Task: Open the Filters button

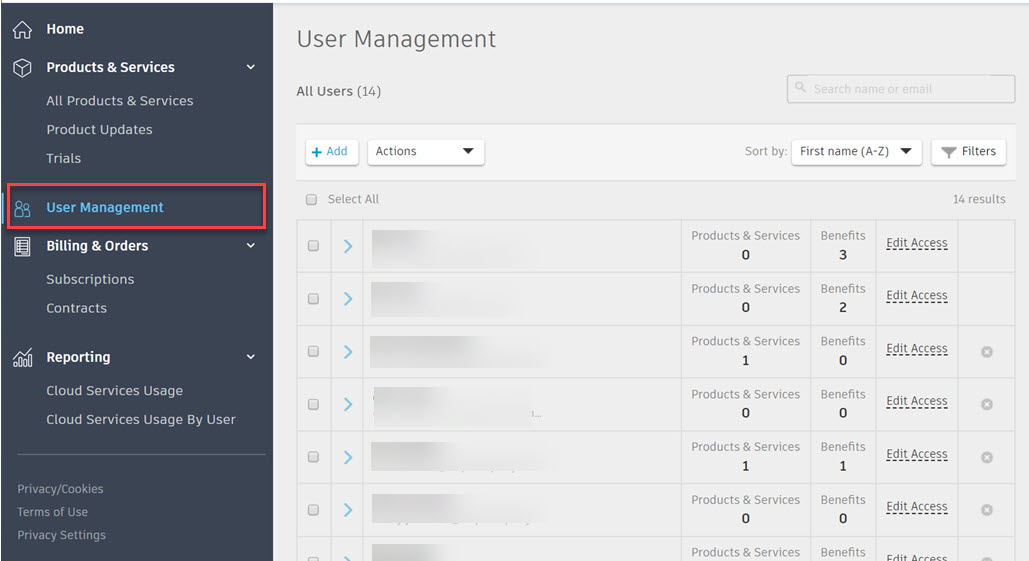Action: pos(968,152)
